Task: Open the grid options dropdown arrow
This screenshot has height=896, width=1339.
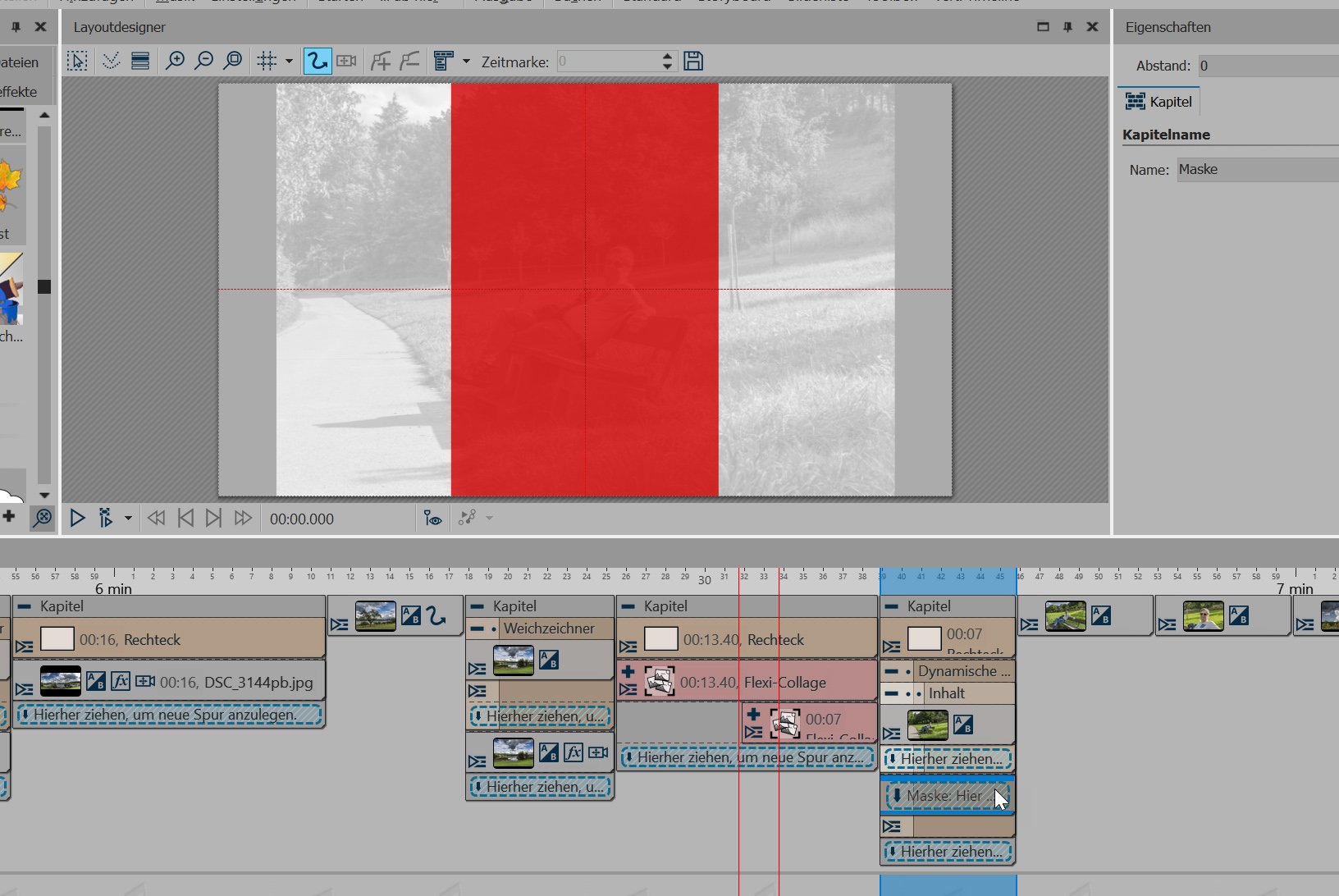Action: pos(289,62)
